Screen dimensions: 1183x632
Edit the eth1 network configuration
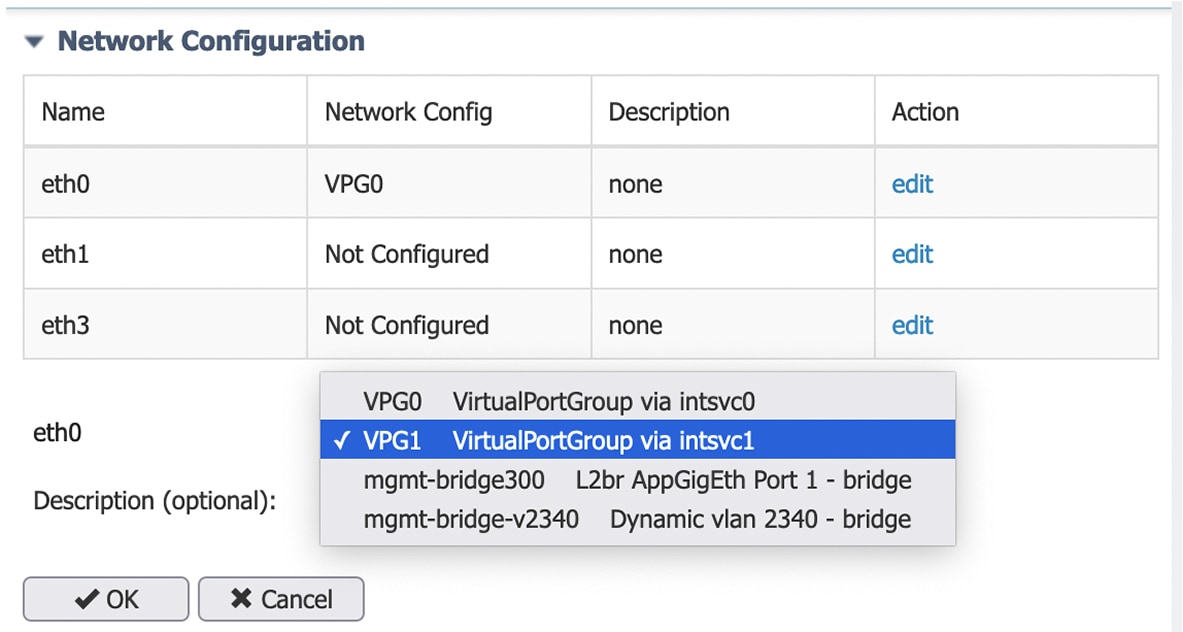[911, 254]
